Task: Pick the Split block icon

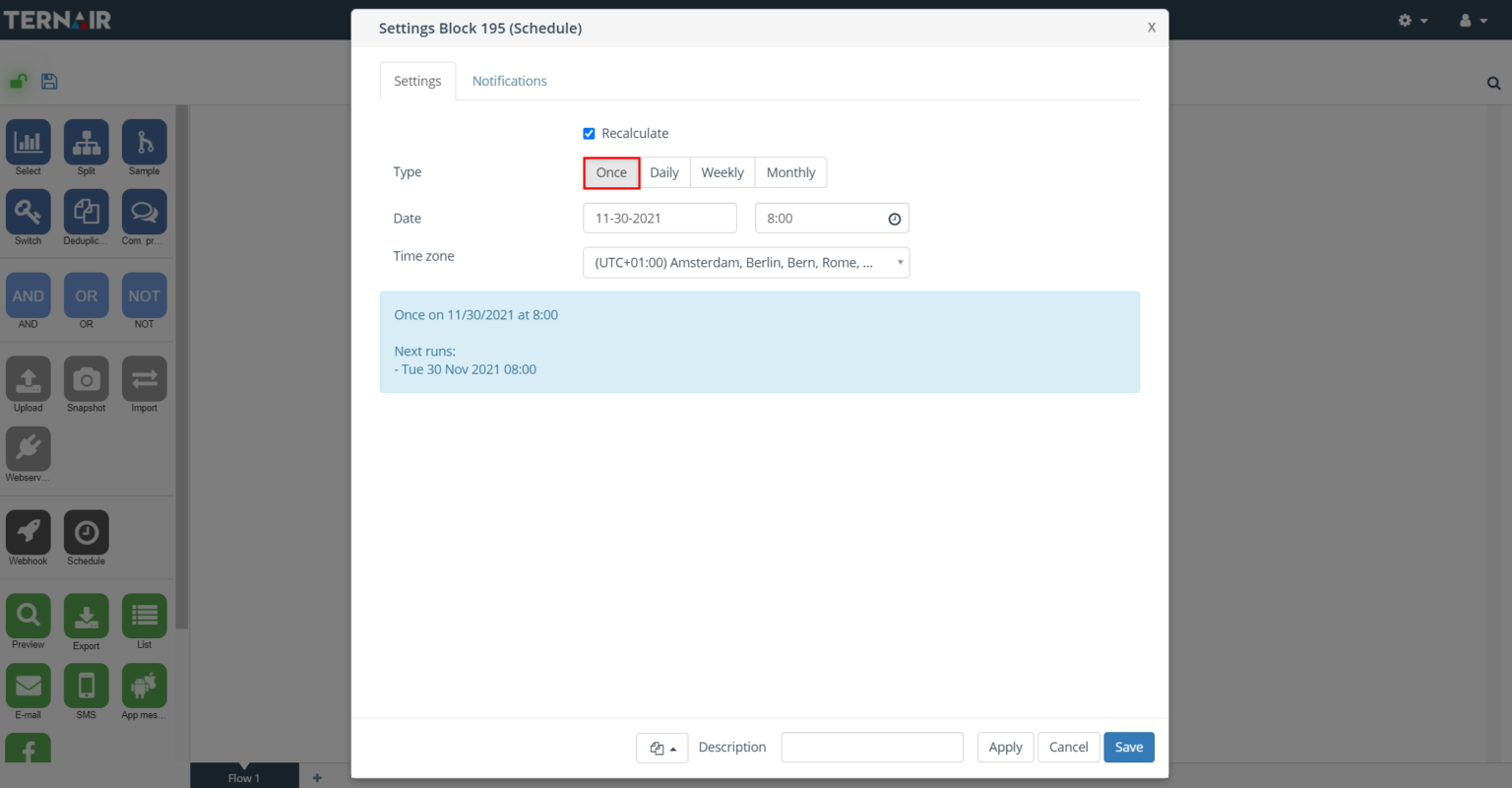Action: pyautogui.click(x=87, y=142)
